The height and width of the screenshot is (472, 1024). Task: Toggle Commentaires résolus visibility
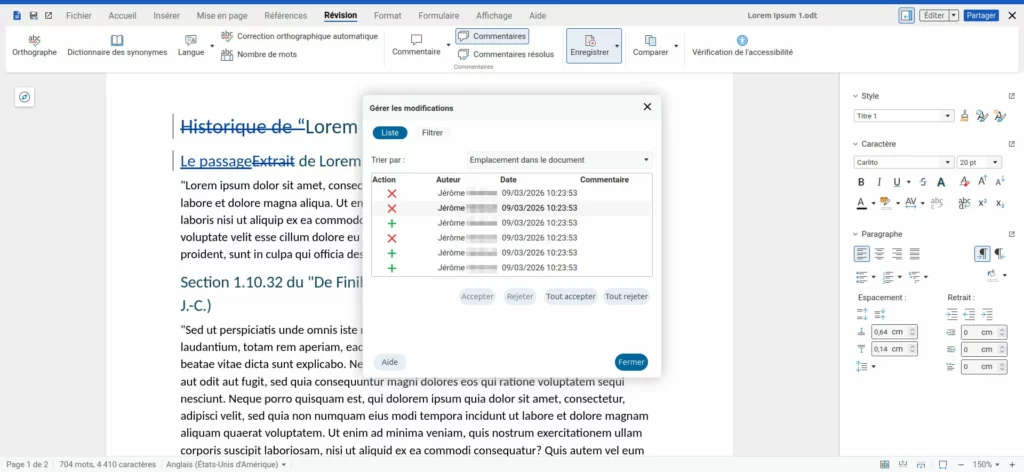[505, 55]
